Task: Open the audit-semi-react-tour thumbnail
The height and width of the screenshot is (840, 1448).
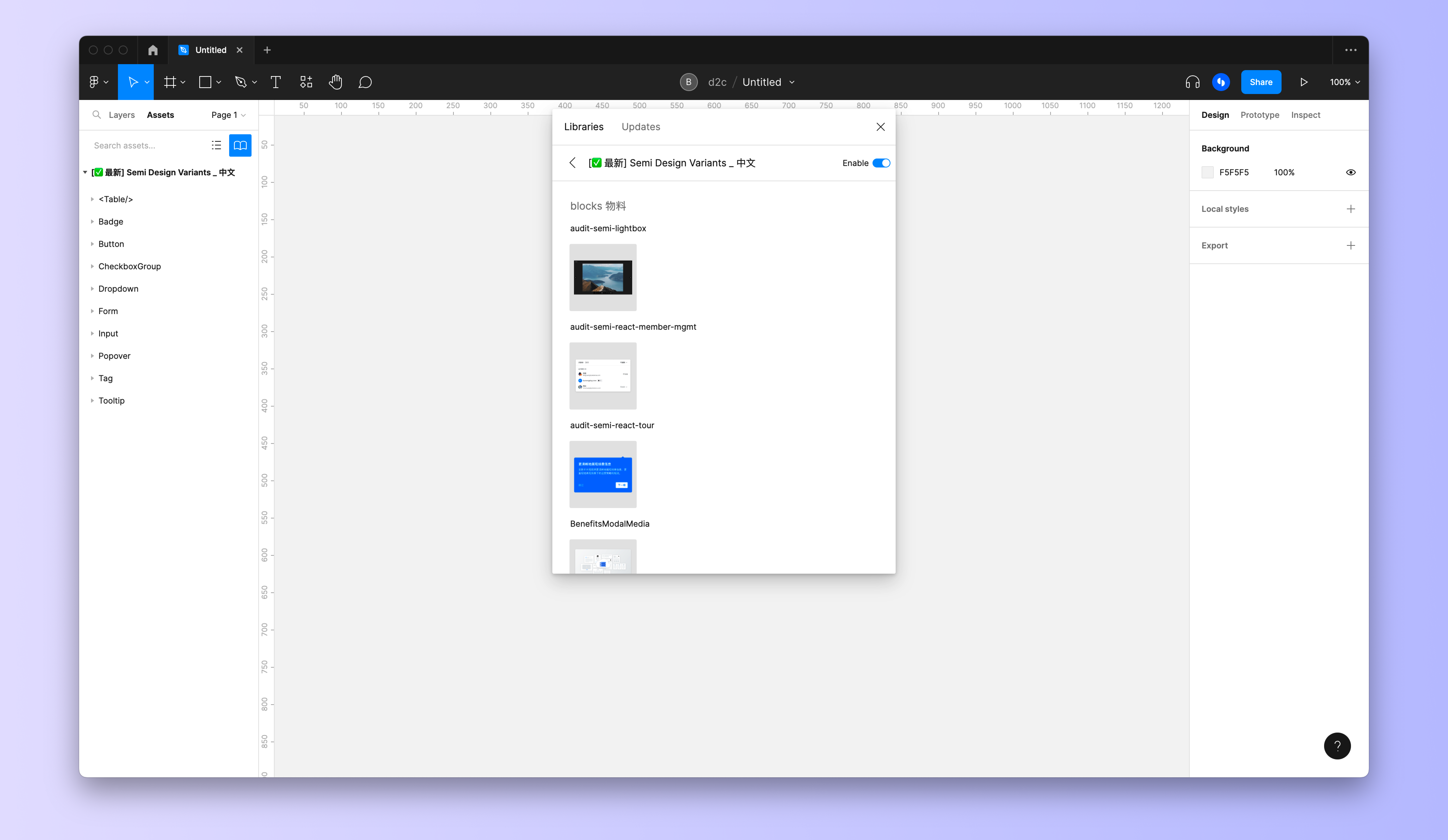Action: point(603,474)
